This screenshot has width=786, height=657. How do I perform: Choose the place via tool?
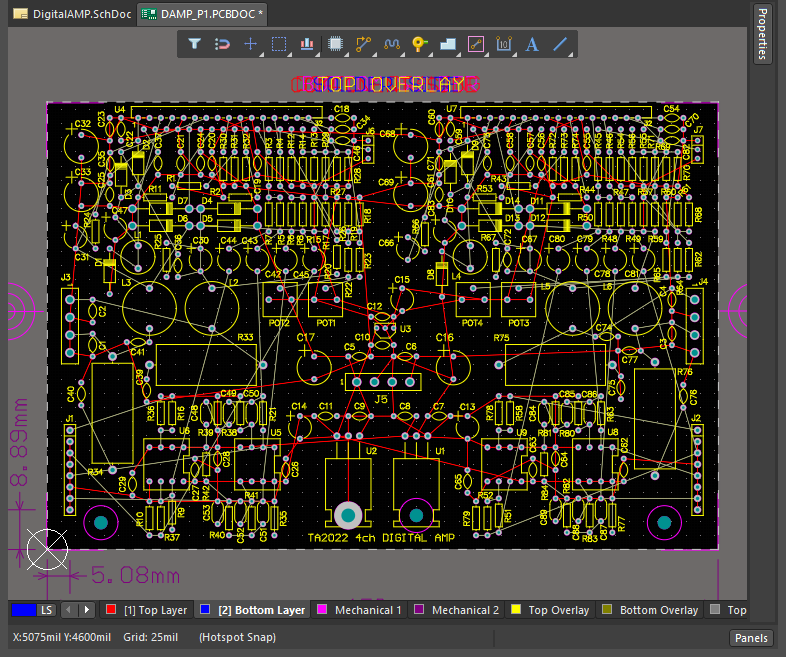coord(420,44)
